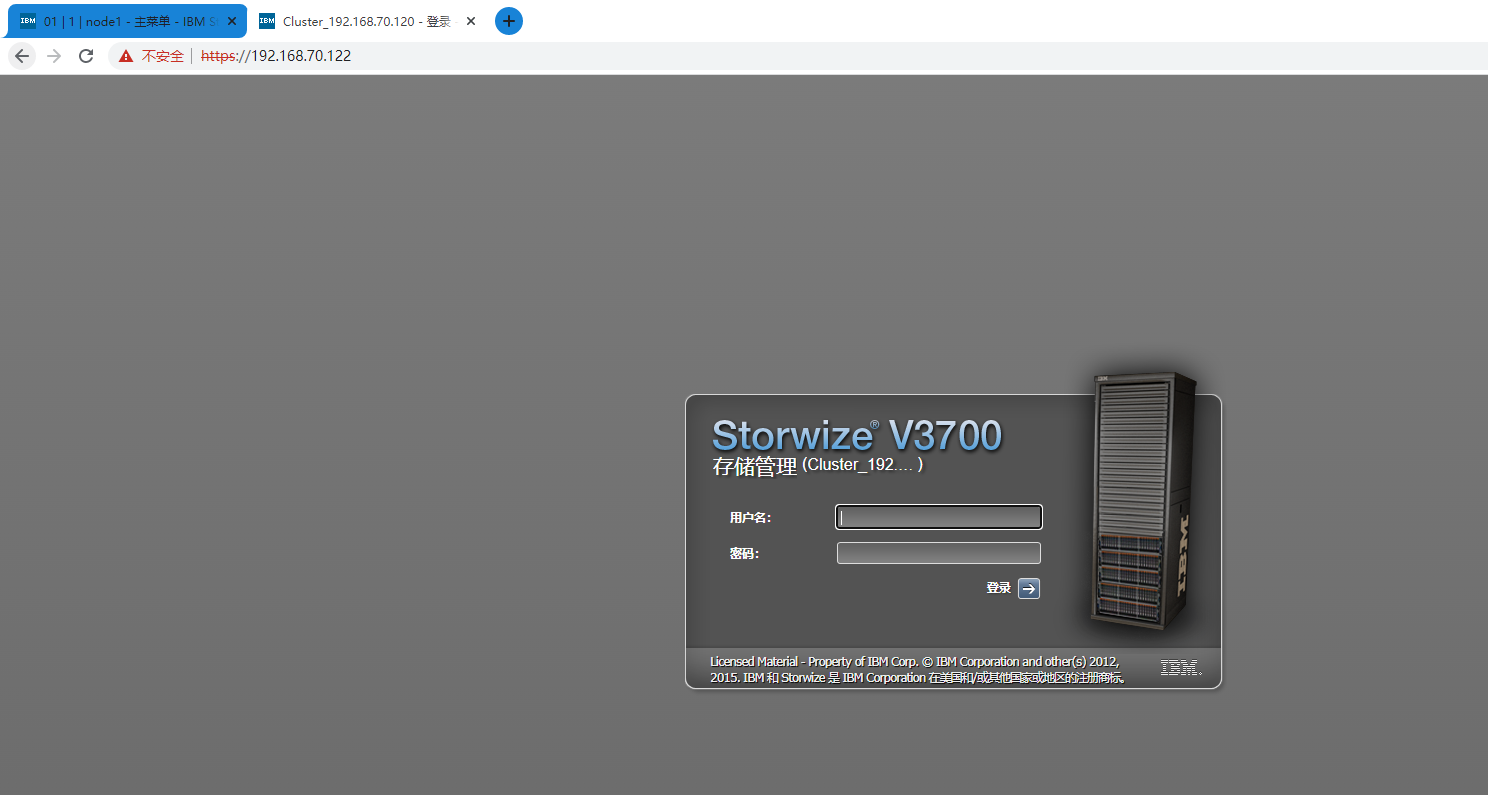Click the IBM favicon on the node1 tab

28,21
